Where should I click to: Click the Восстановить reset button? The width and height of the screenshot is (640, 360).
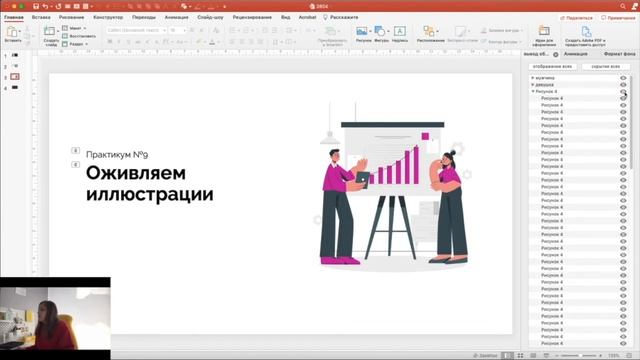(79, 36)
